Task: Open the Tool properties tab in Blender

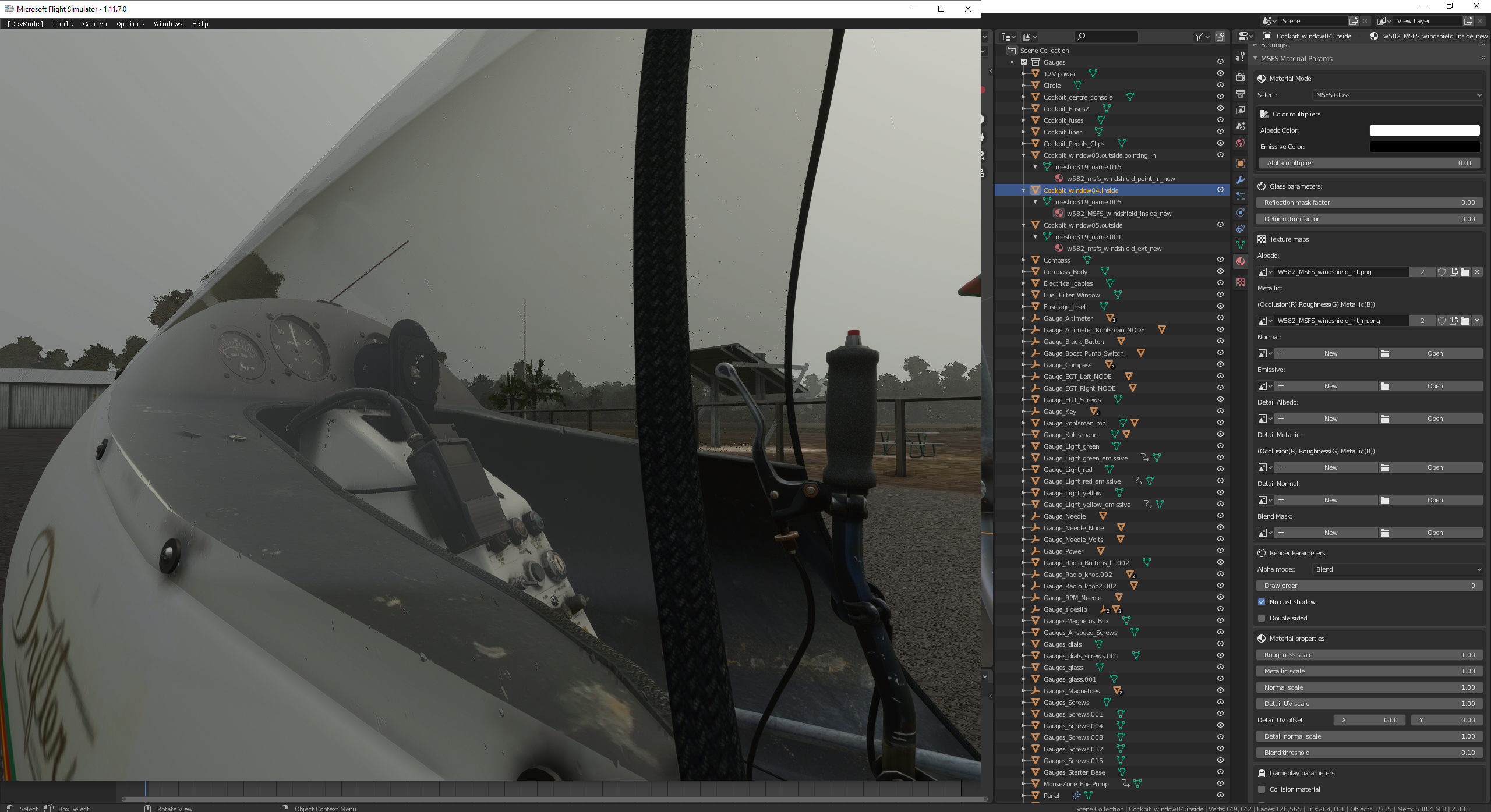Action: (x=1241, y=56)
